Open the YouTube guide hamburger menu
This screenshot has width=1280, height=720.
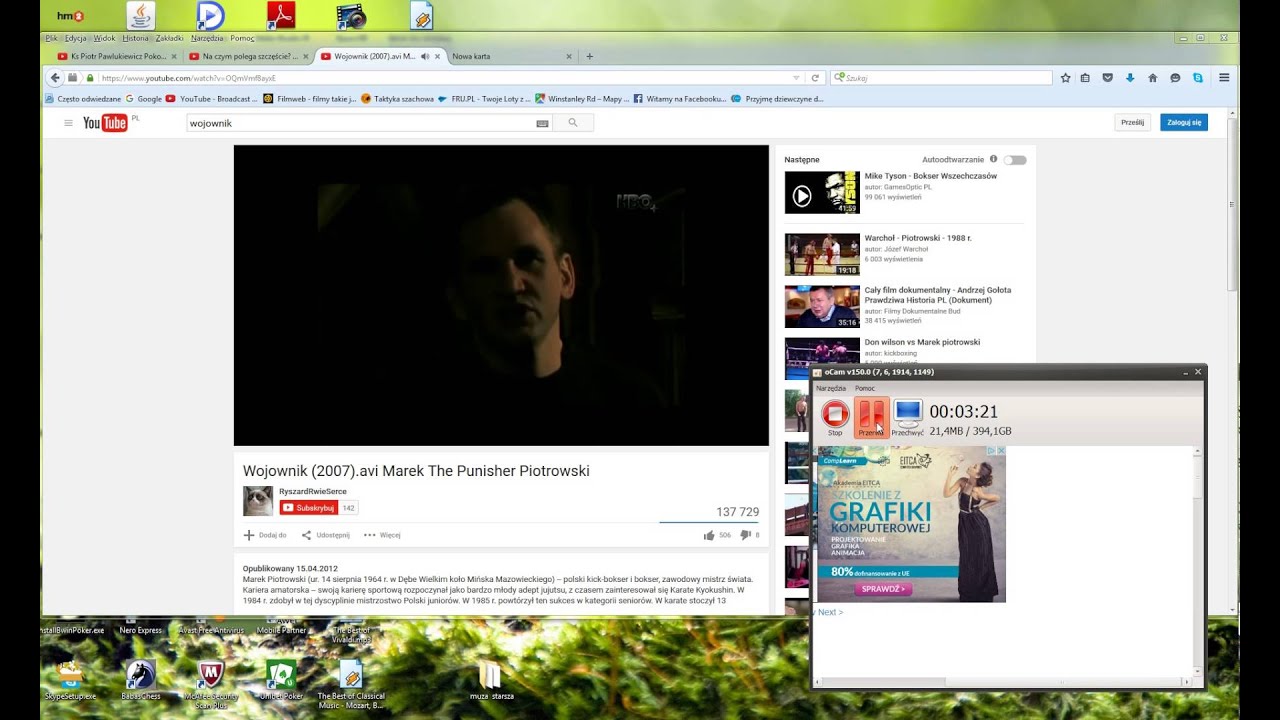(x=68, y=123)
